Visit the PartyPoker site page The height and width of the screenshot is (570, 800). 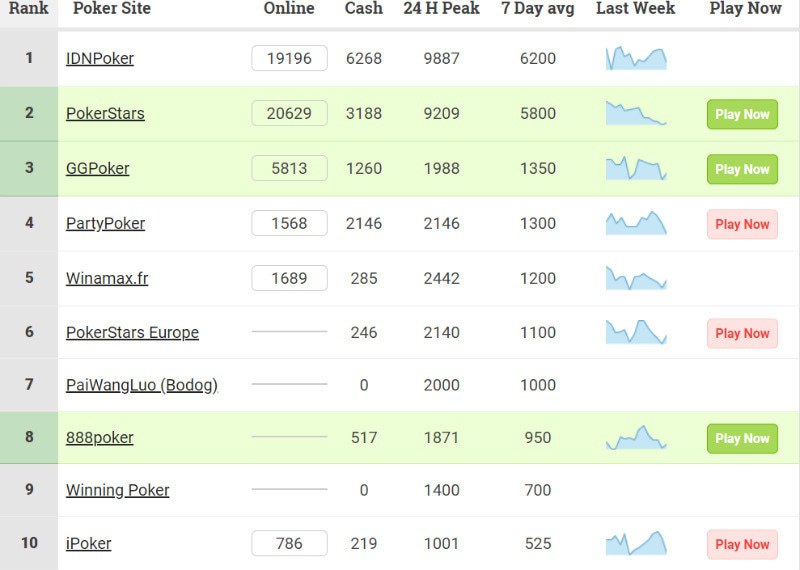(105, 224)
